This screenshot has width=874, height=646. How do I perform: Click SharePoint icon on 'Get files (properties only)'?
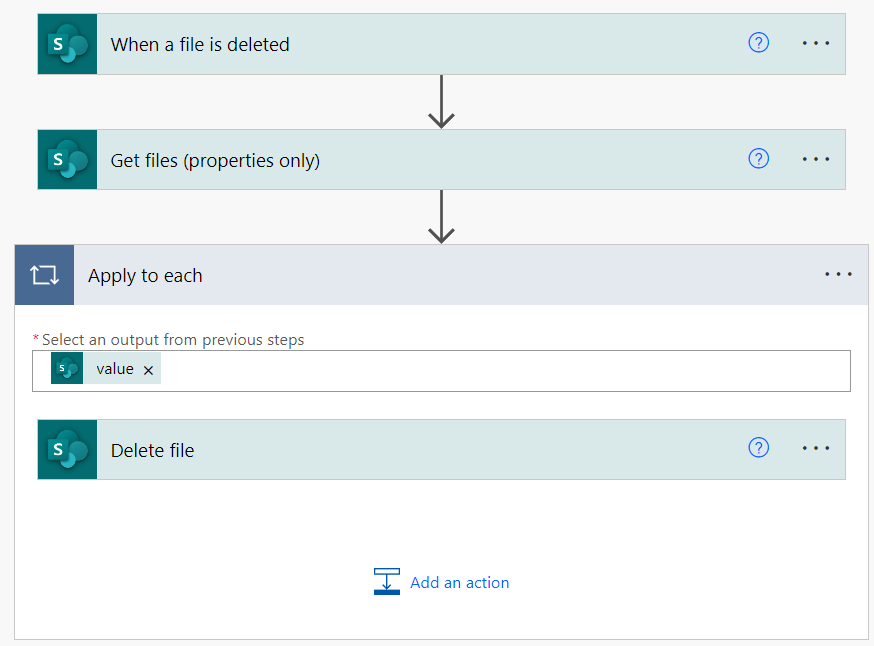(67, 160)
